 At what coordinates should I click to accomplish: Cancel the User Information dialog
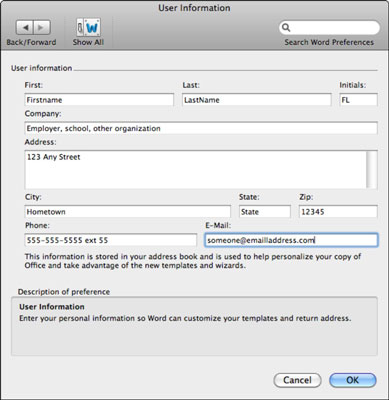(297, 380)
